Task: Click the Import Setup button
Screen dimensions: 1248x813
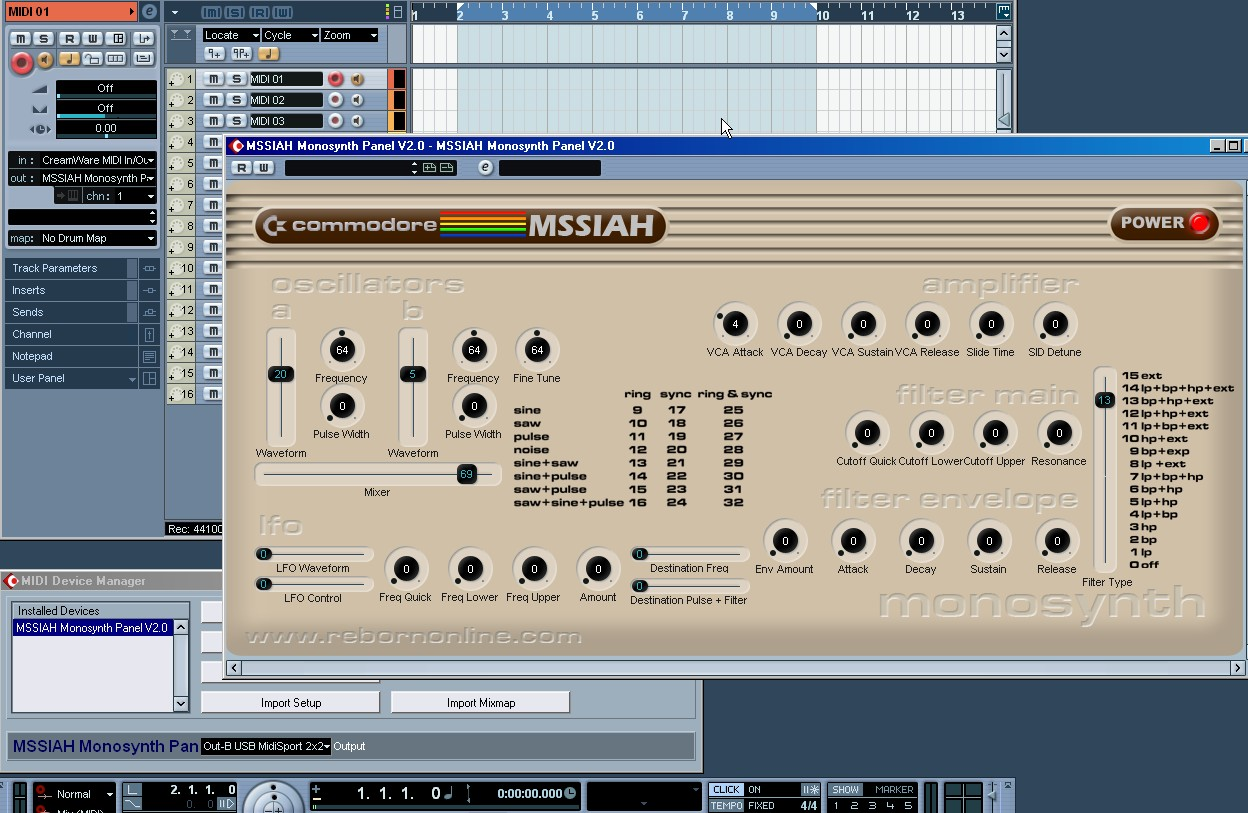Action: pyautogui.click(x=291, y=703)
